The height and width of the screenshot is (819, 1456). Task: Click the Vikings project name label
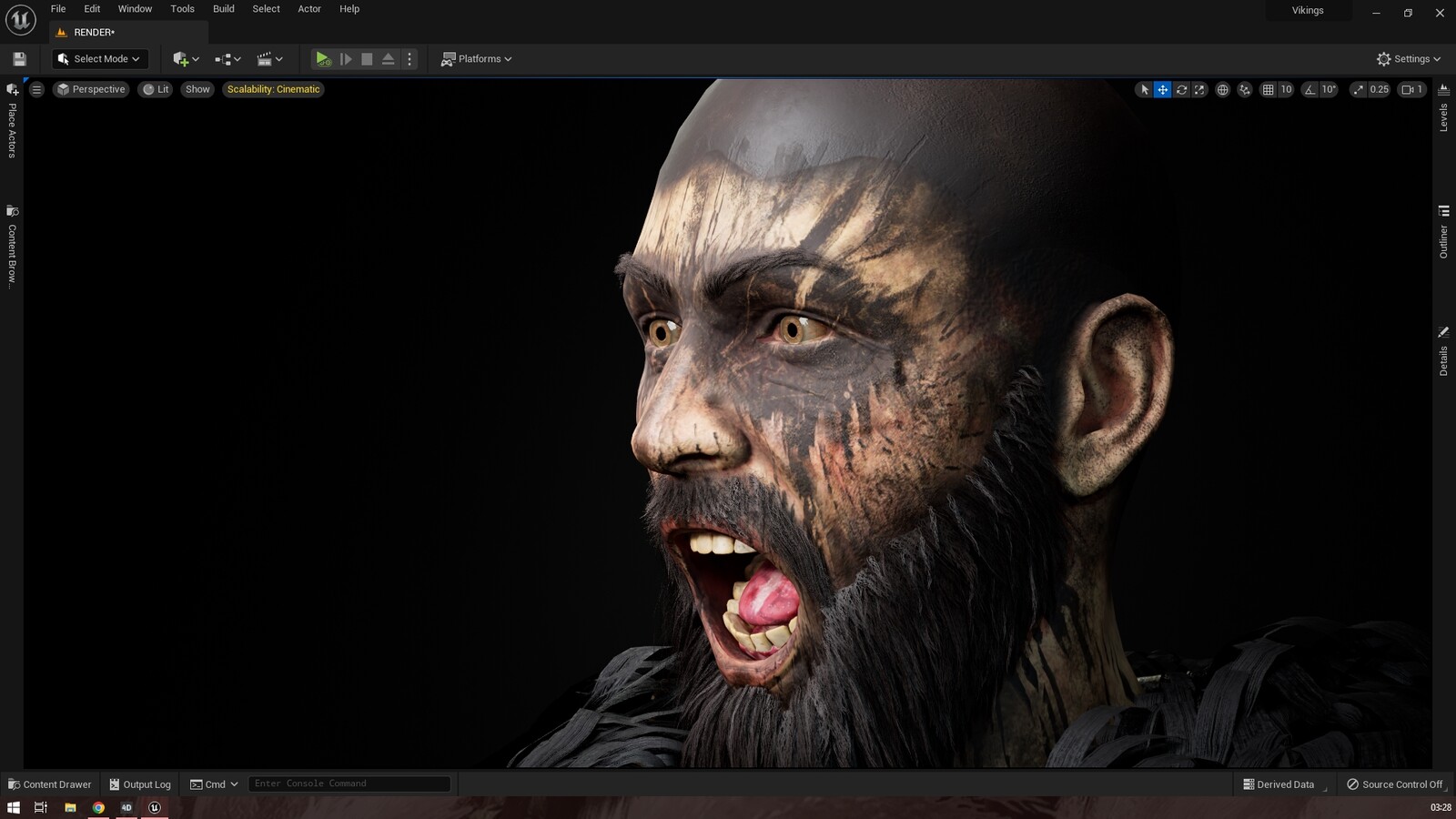pos(1308,11)
